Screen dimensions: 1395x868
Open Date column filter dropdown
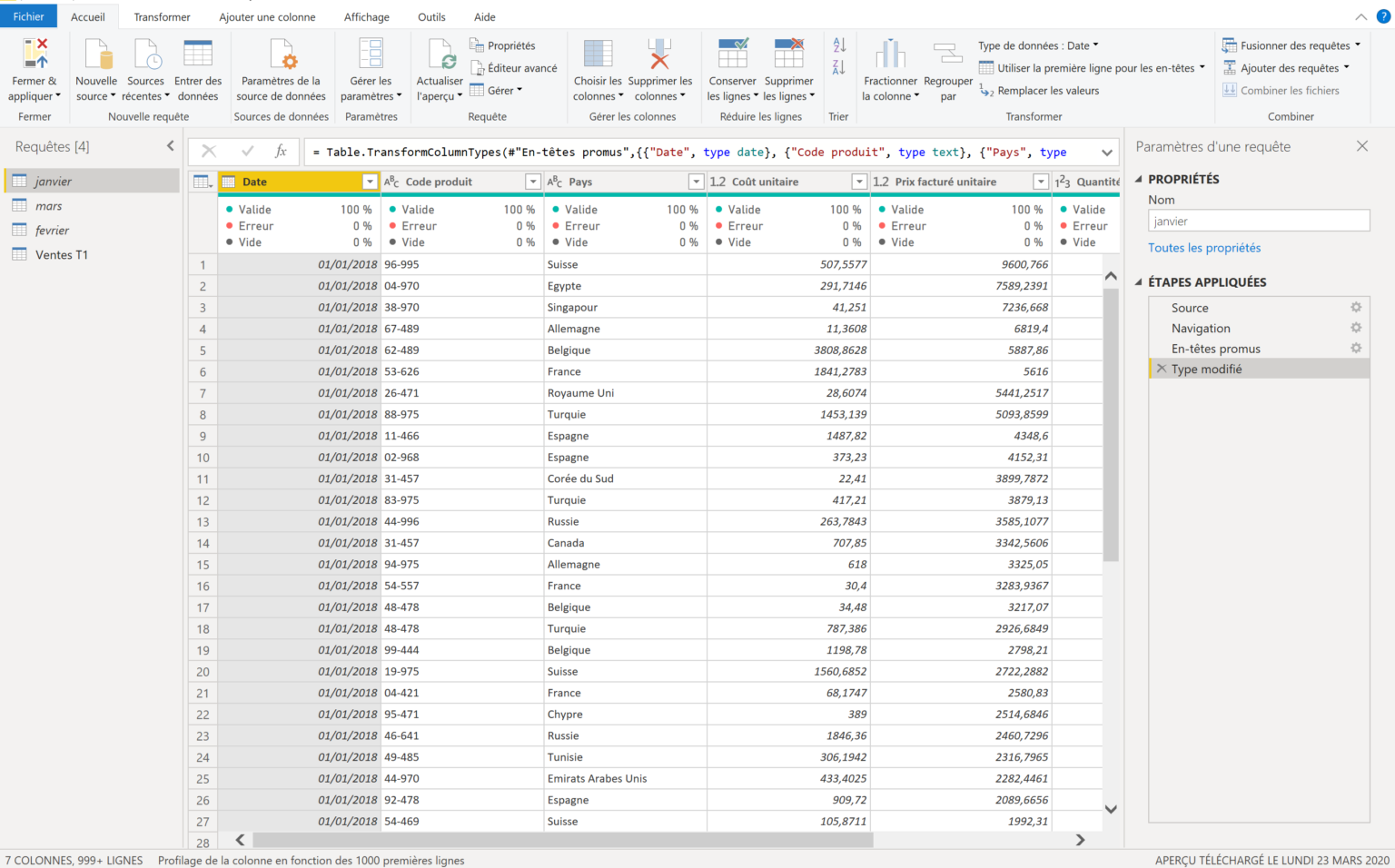click(x=370, y=182)
